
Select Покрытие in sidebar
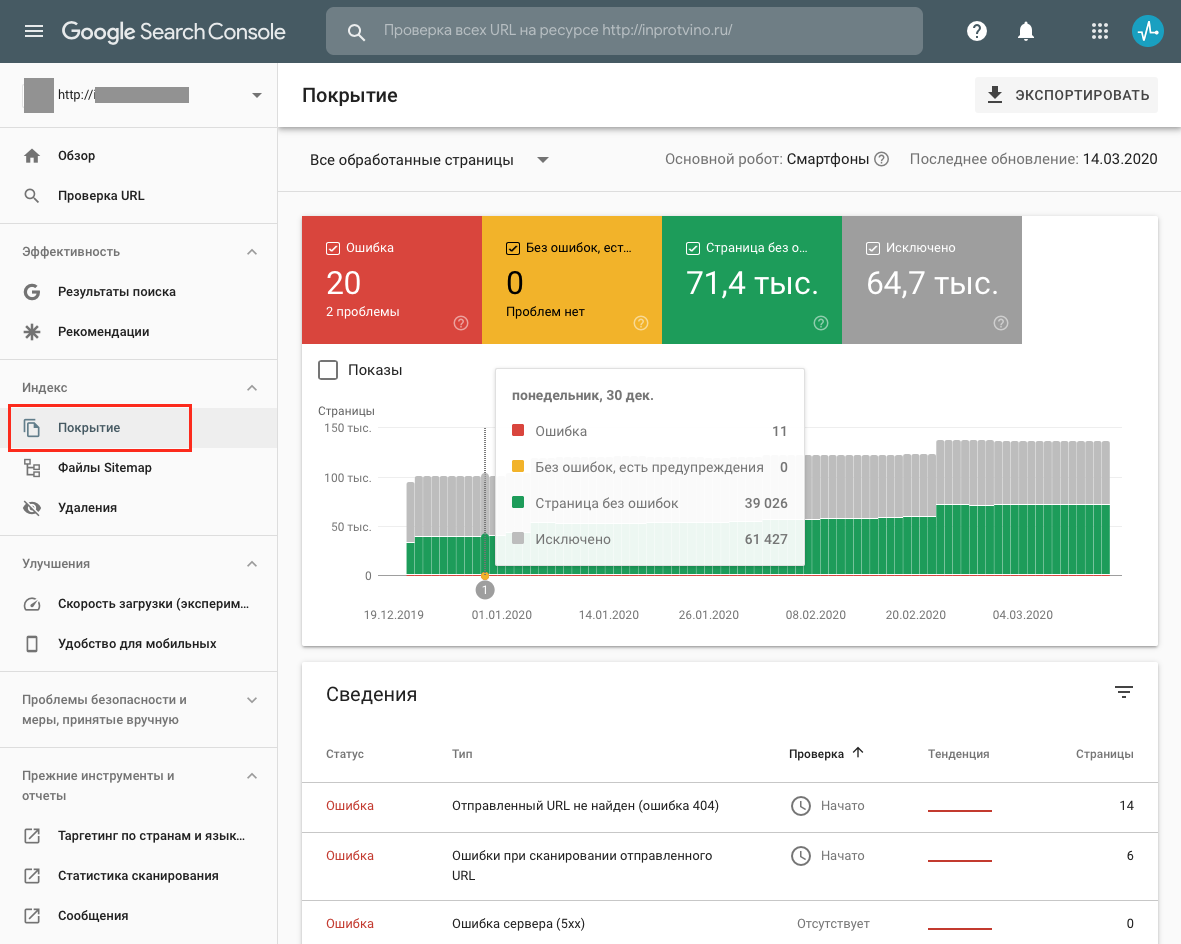139,428
